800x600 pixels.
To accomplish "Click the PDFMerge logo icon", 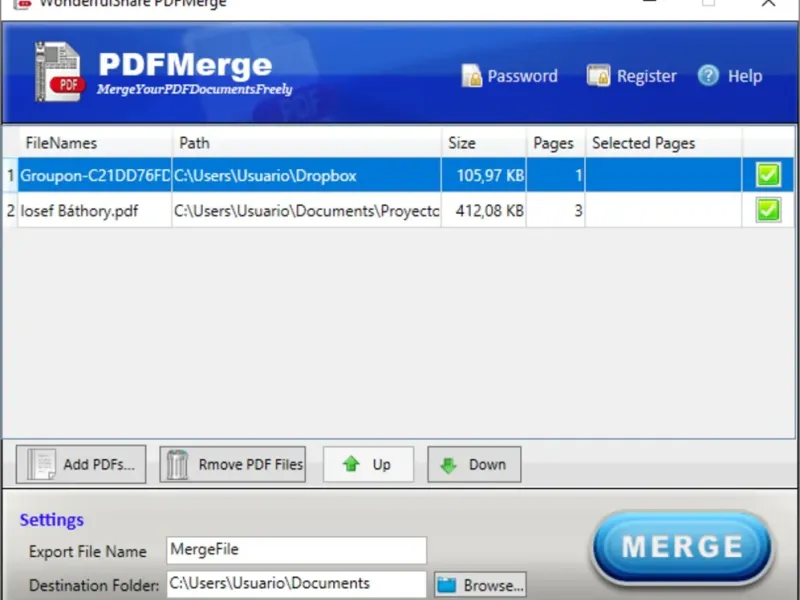I will click(59, 72).
